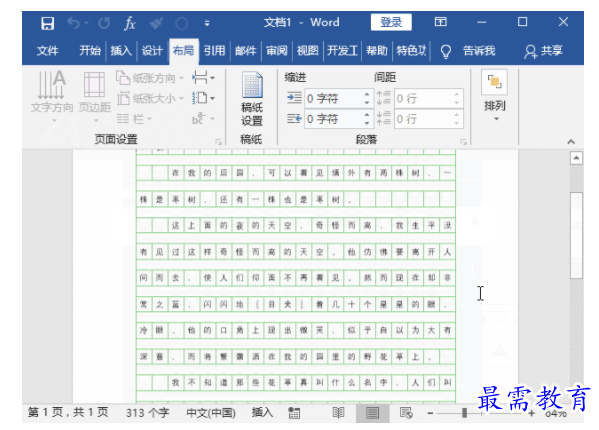
Task: Select the 布局 ribbon tab
Action: (183, 51)
